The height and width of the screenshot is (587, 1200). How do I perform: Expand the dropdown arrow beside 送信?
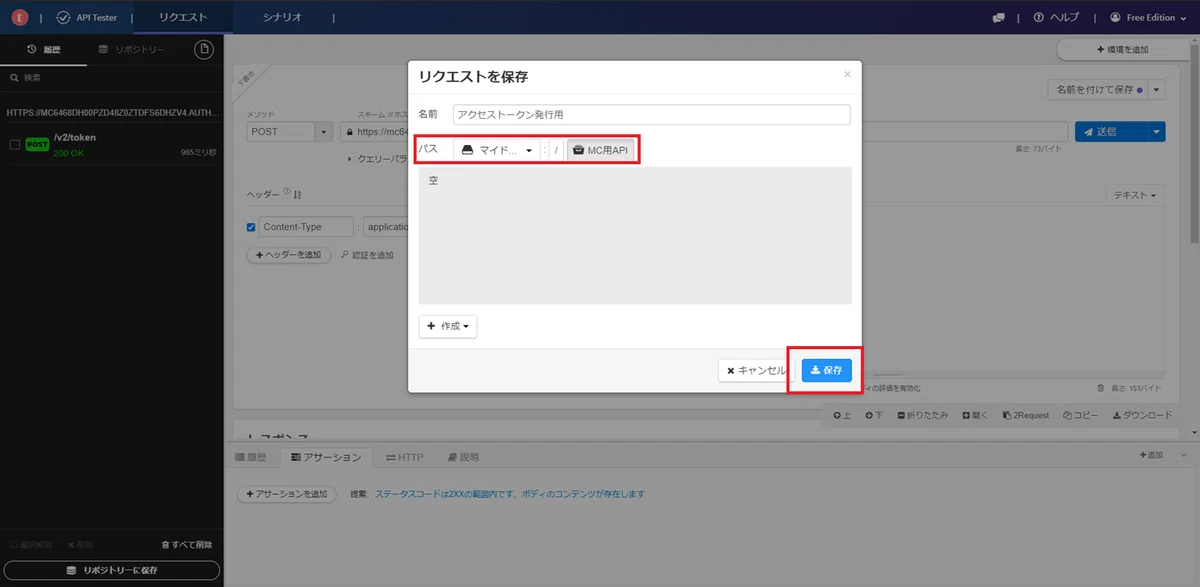(1156, 131)
